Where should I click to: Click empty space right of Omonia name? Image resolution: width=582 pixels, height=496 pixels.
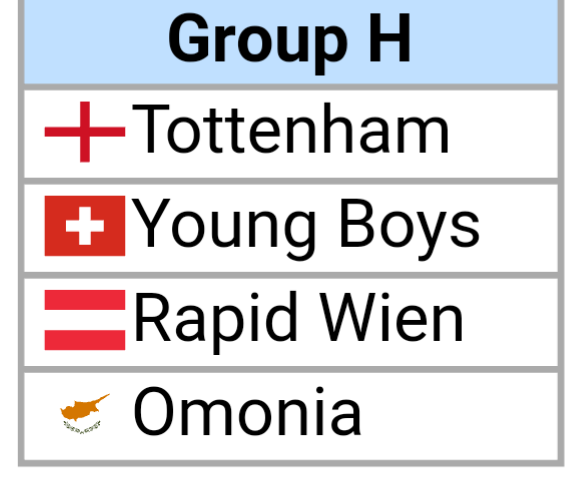[x=460, y=416]
